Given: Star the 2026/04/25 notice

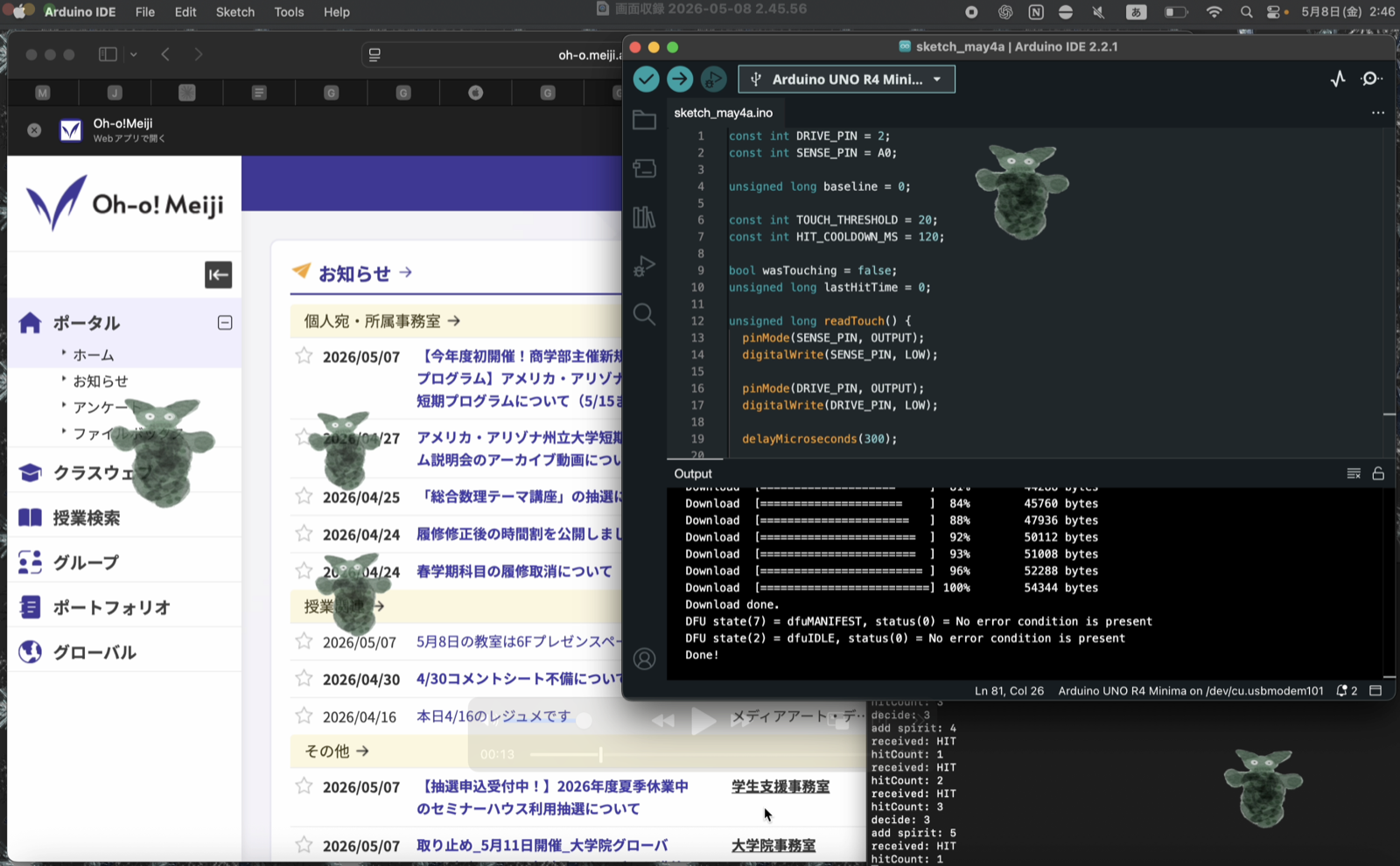Looking at the screenshot, I should point(304,496).
